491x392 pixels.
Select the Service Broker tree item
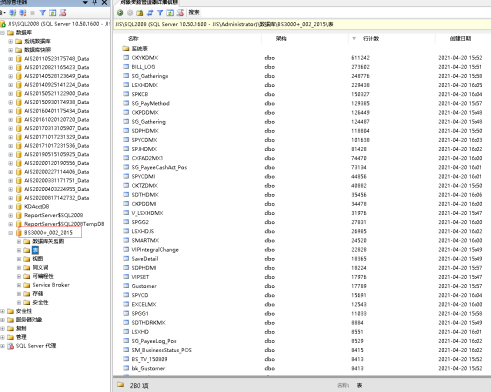pos(51,285)
